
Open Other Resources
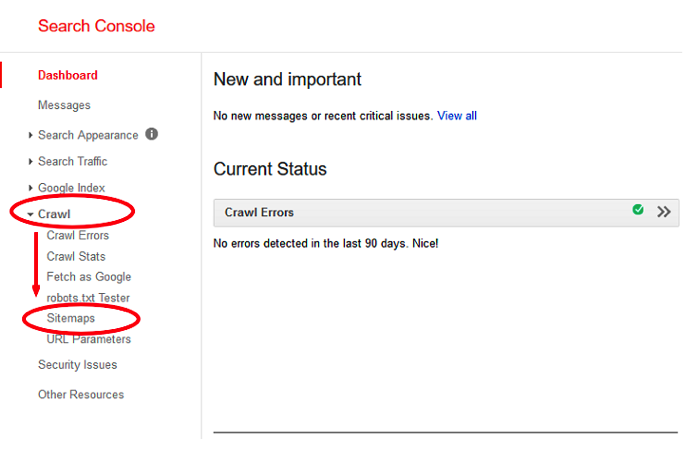click(81, 395)
